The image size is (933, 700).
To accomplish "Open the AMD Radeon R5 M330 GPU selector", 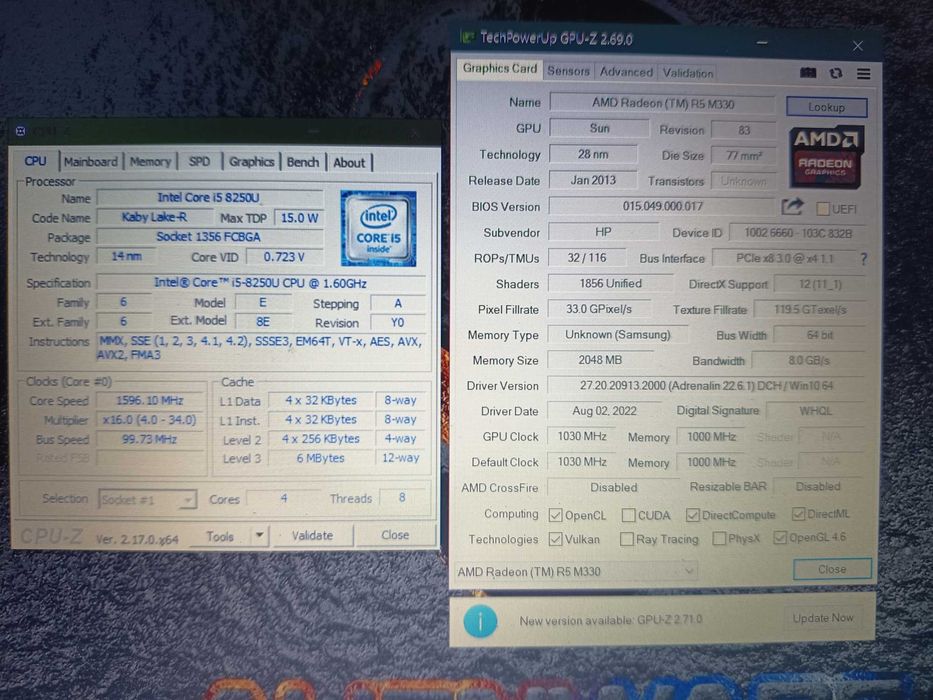I will [x=575, y=572].
